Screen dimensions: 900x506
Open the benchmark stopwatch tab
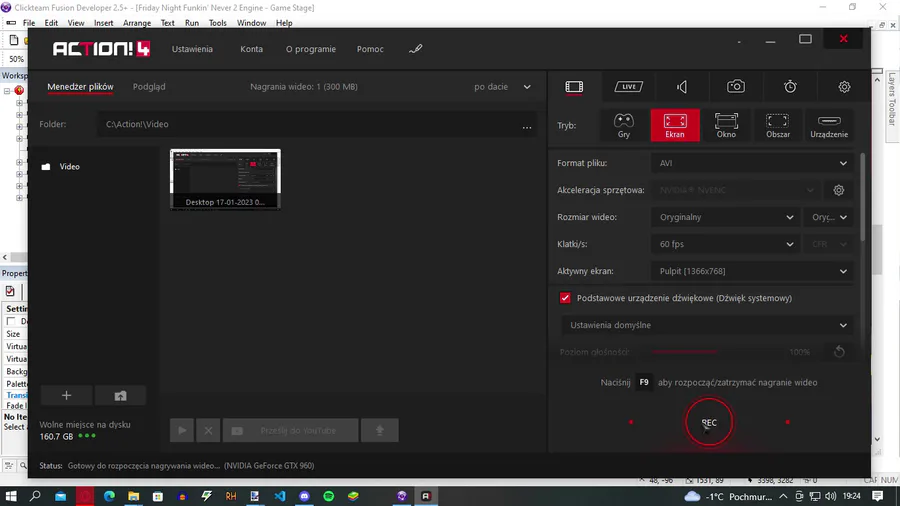click(790, 87)
